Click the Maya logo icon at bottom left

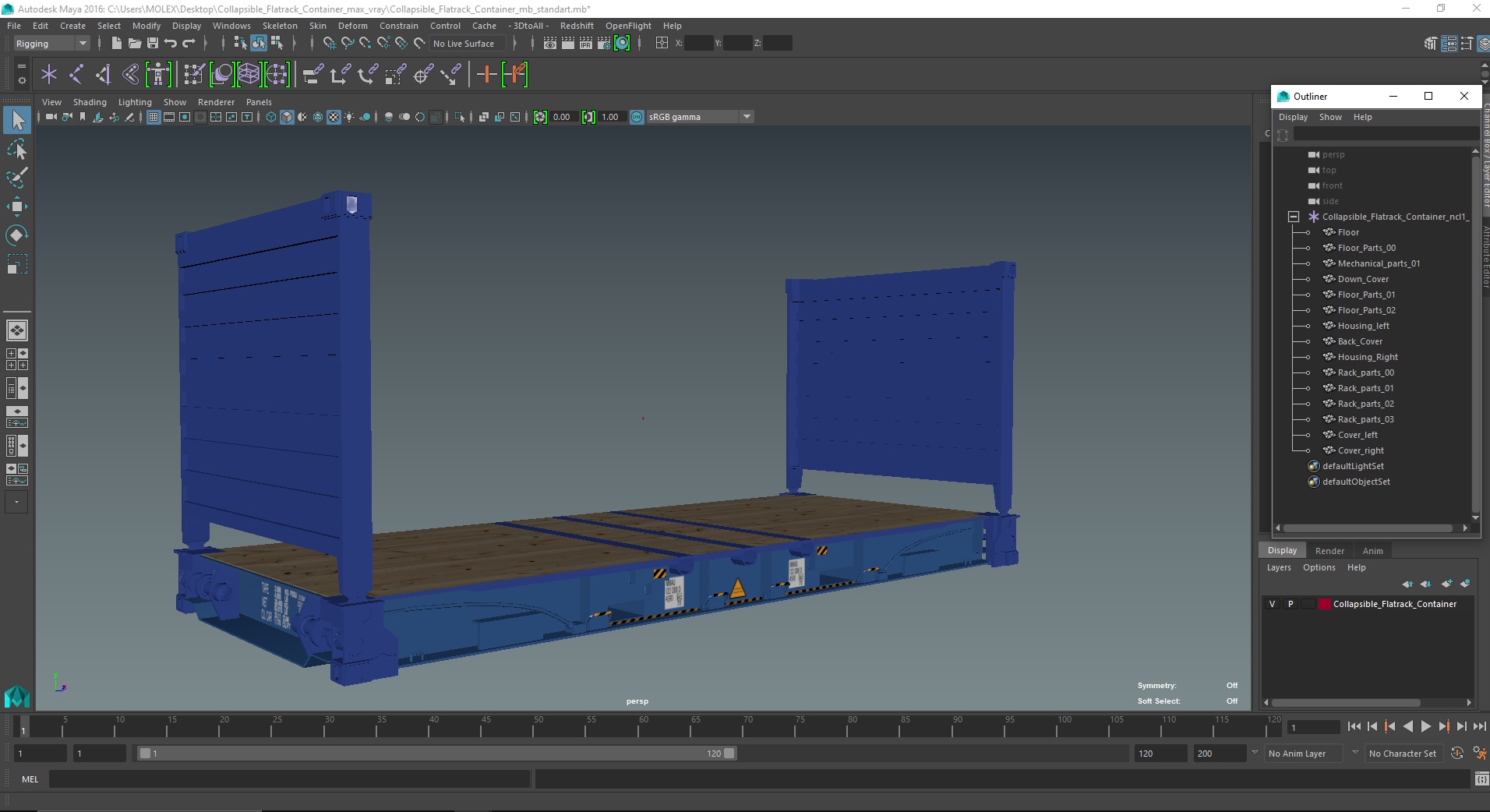(17, 697)
